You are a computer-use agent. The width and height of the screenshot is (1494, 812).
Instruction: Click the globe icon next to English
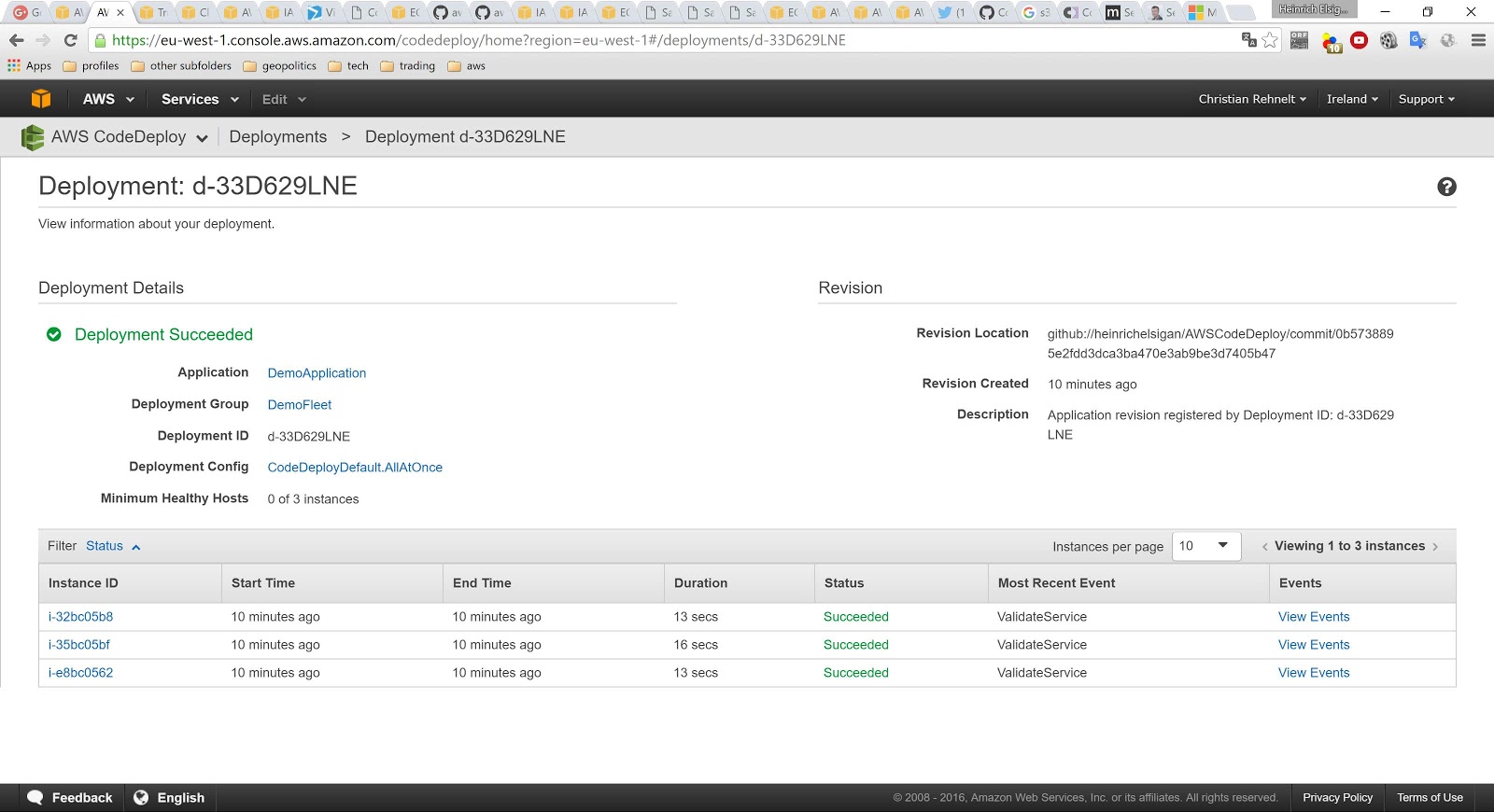(x=141, y=797)
